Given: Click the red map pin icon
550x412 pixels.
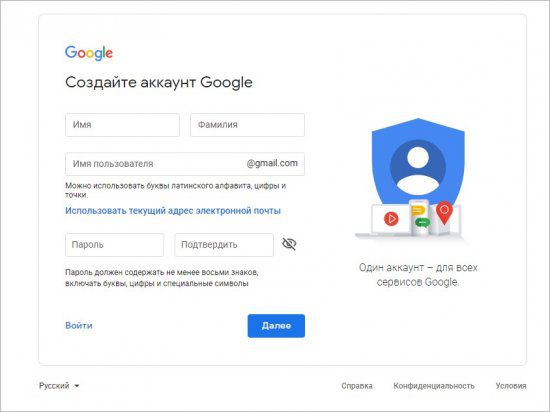Looking at the screenshot, I should tap(444, 212).
